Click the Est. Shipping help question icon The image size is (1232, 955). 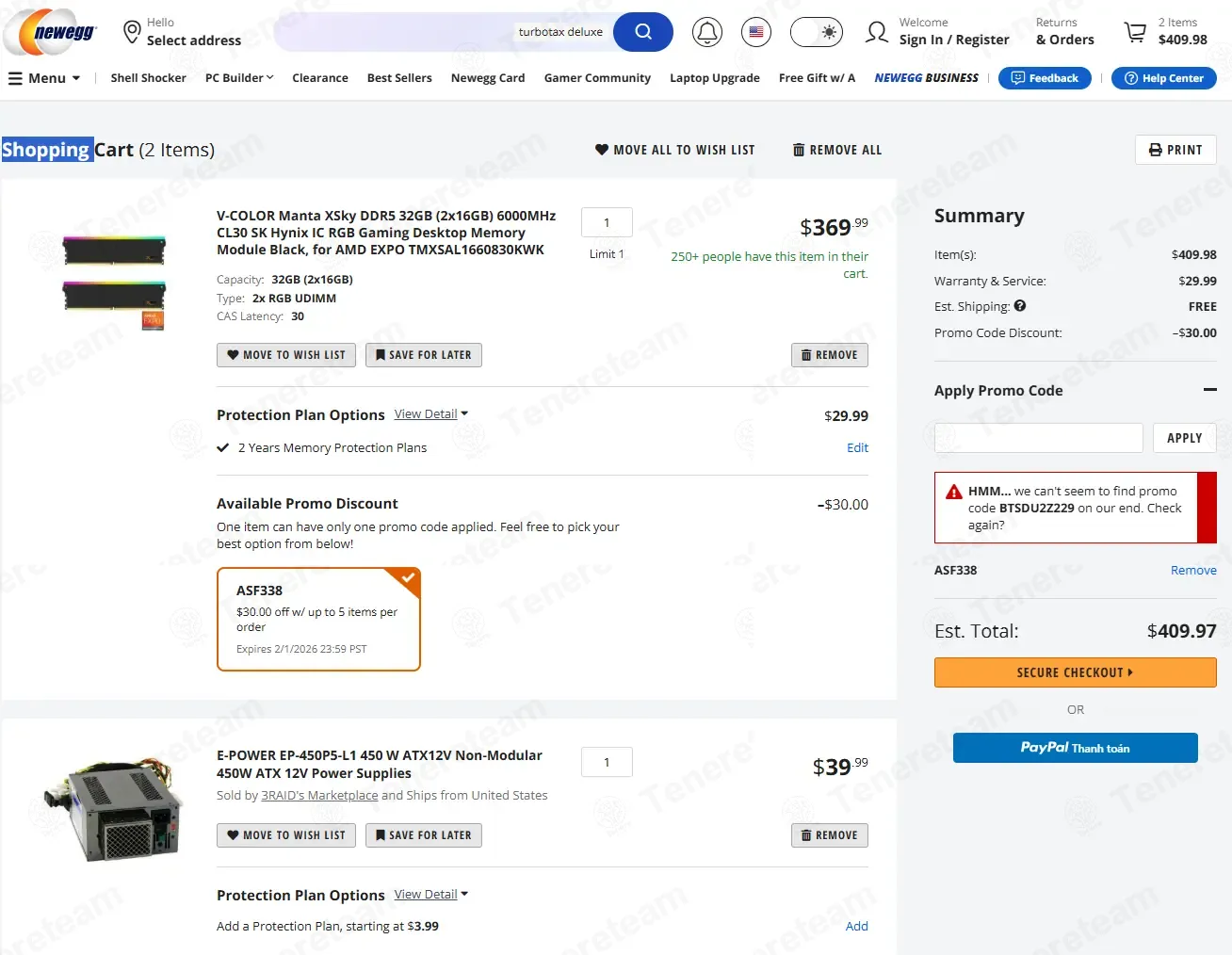[x=1020, y=306]
